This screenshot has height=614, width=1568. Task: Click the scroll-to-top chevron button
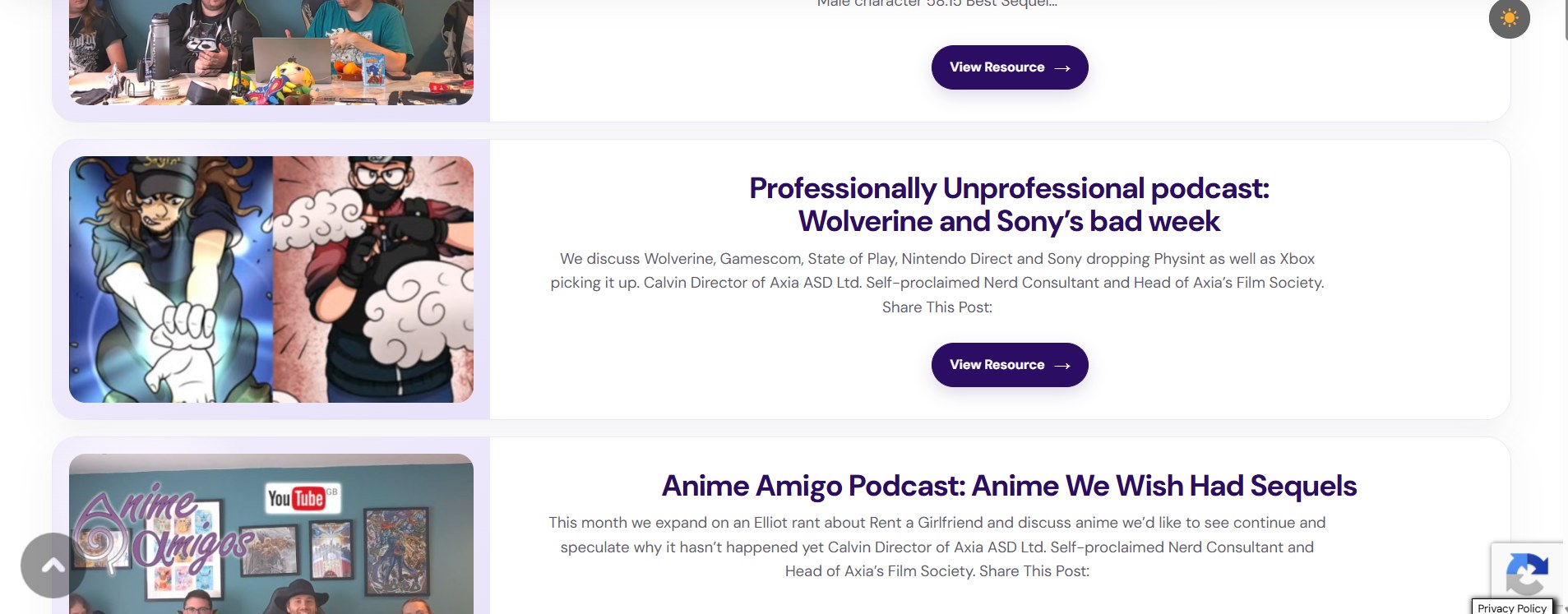(53, 566)
